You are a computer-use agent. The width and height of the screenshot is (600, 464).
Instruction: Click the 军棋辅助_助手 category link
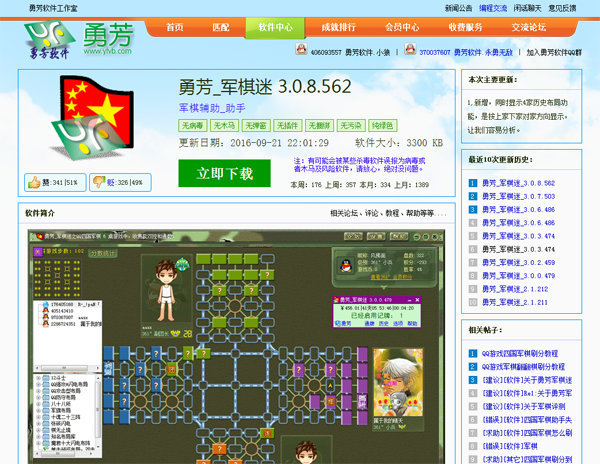[x=212, y=108]
